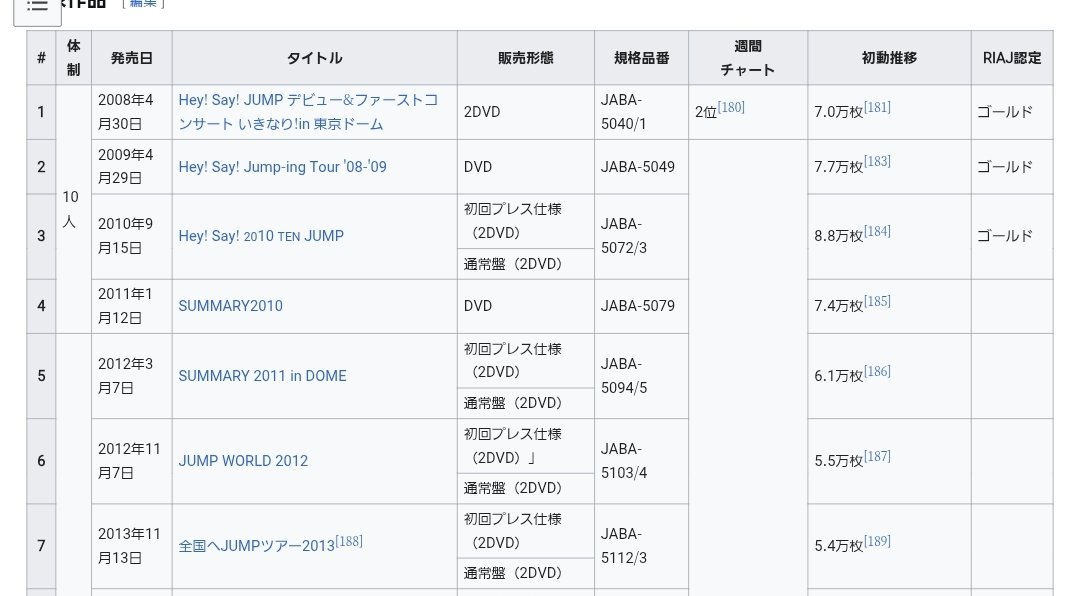Viewport: 1080px width, 596px height.
Task: Open the JUMP WORLD 2012 link
Action: click(x=243, y=460)
